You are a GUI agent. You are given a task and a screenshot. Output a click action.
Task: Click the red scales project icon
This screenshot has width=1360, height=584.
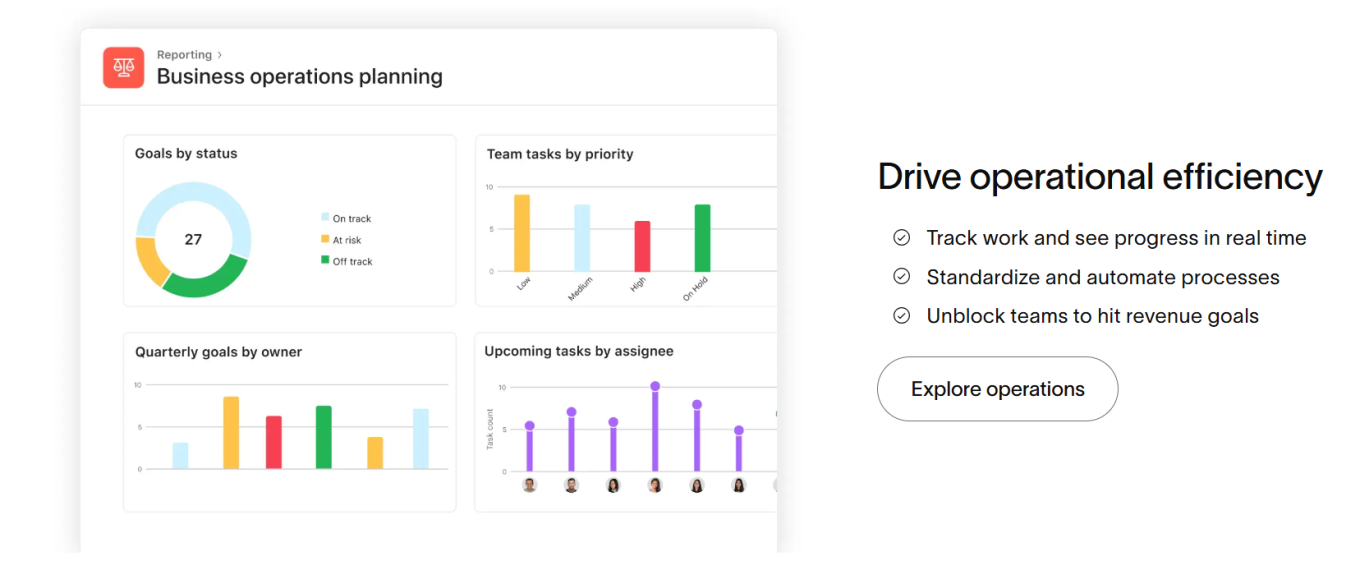tap(124, 67)
